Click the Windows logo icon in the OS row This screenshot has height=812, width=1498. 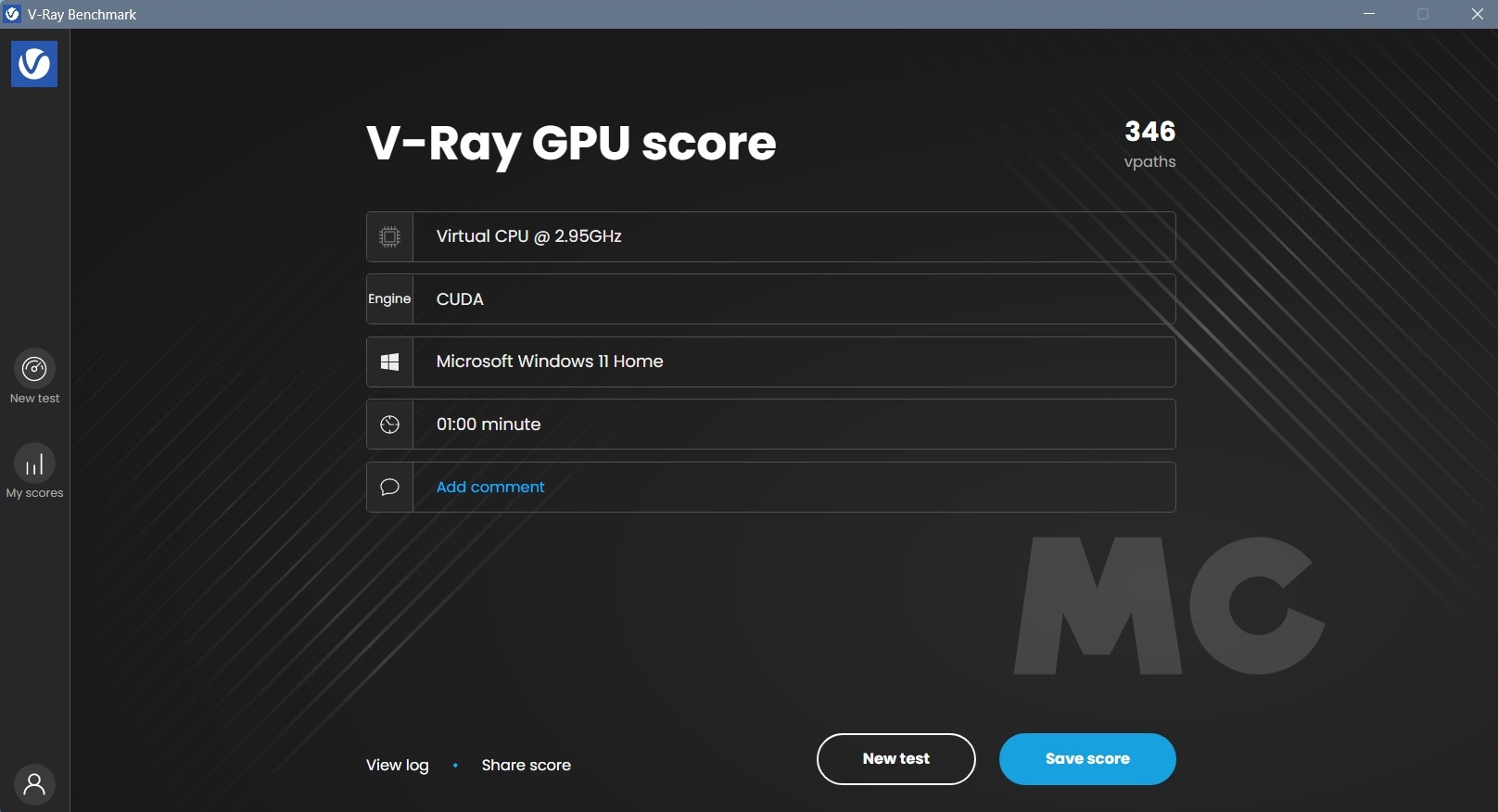click(390, 362)
